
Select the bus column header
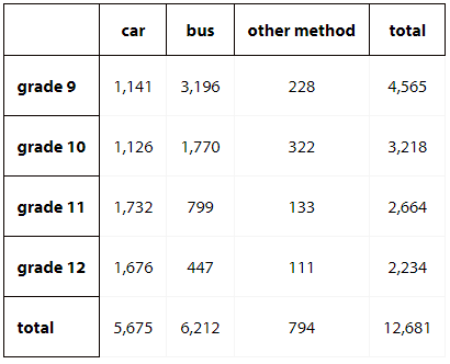tap(200, 30)
